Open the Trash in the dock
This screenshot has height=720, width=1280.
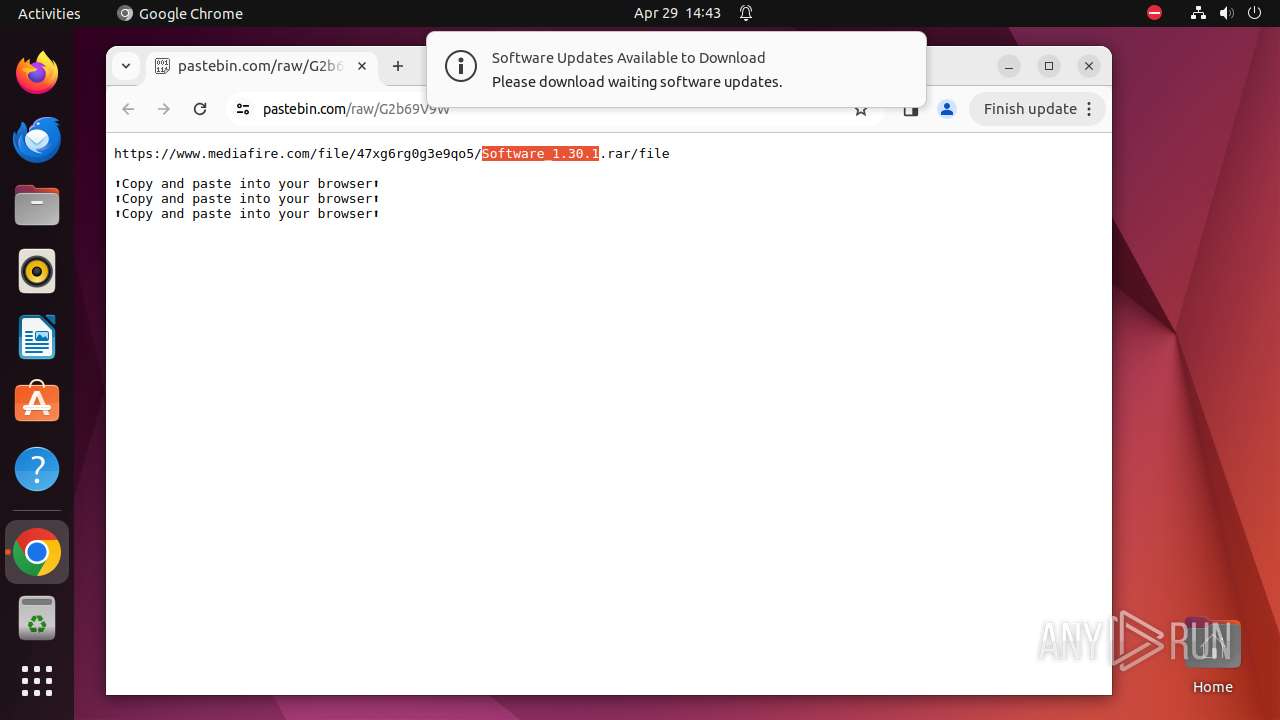[x=37, y=618]
